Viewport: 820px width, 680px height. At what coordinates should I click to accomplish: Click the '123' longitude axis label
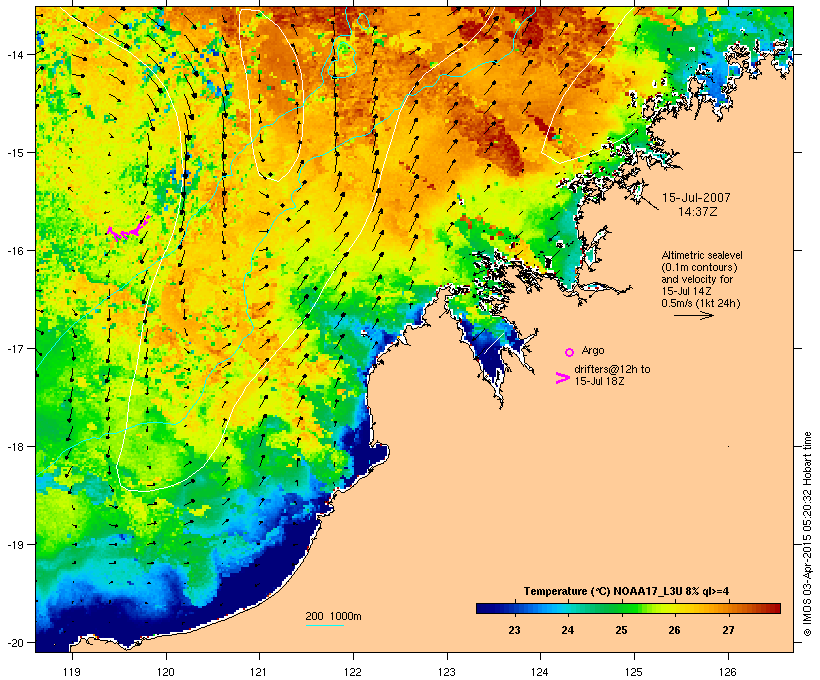(x=447, y=672)
